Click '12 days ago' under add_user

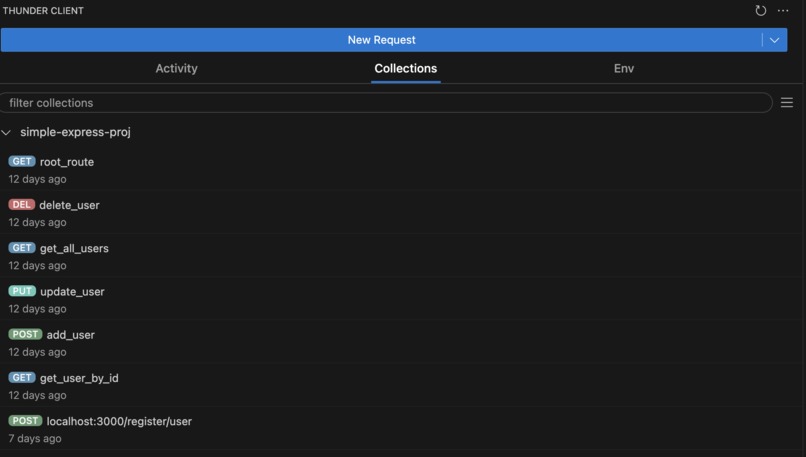point(38,352)
